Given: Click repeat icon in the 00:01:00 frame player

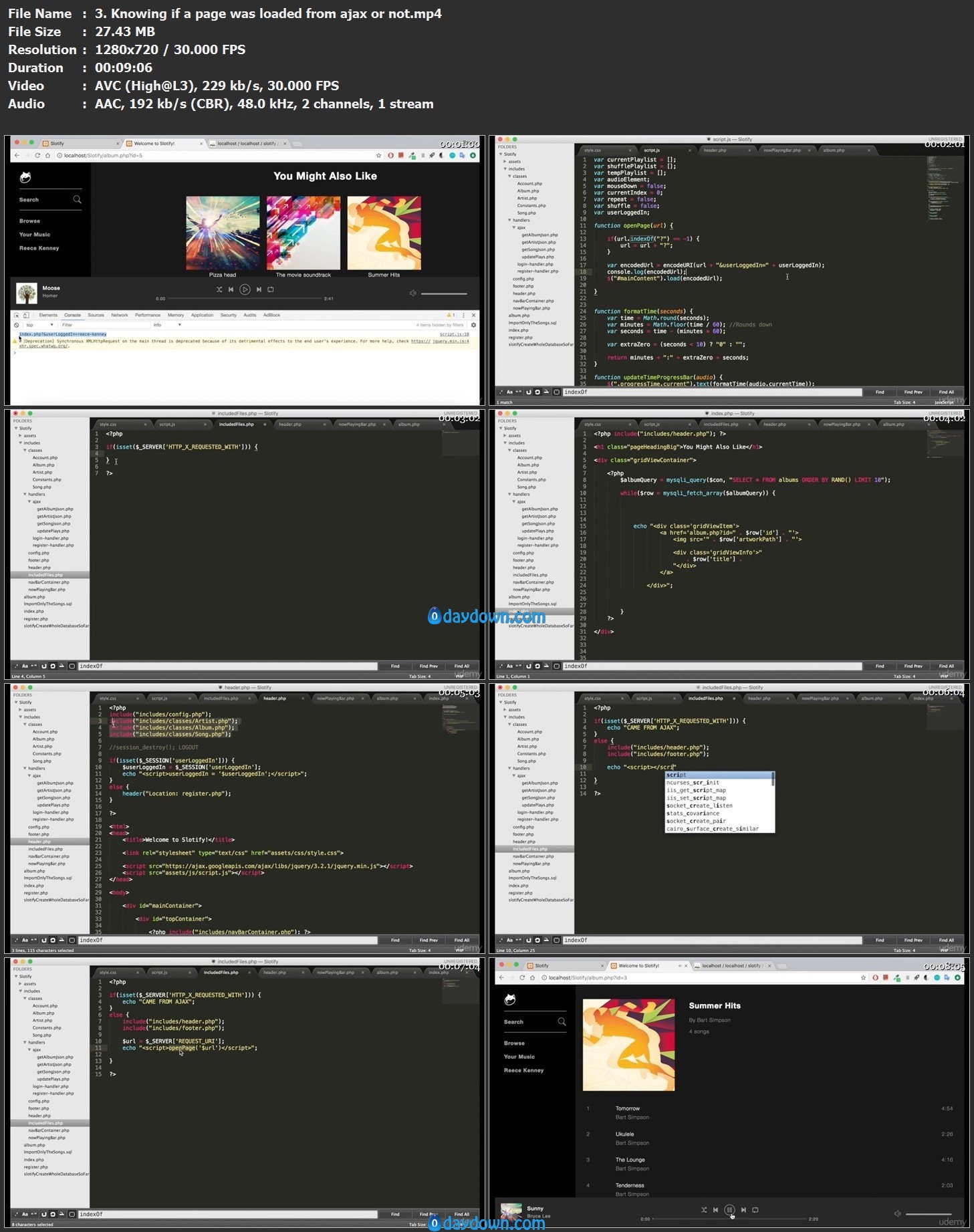Looking at the screenshot, I should click(x=271, y=289).
